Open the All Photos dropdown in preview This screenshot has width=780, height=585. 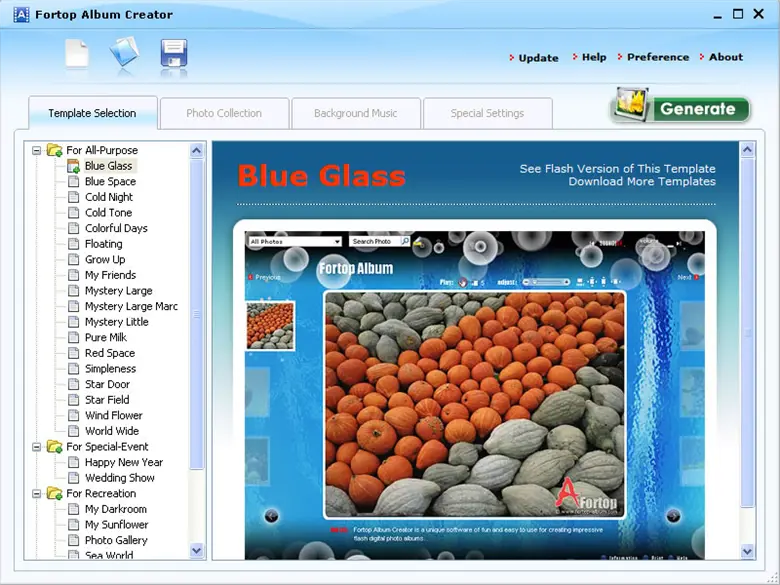pos(295,241)
